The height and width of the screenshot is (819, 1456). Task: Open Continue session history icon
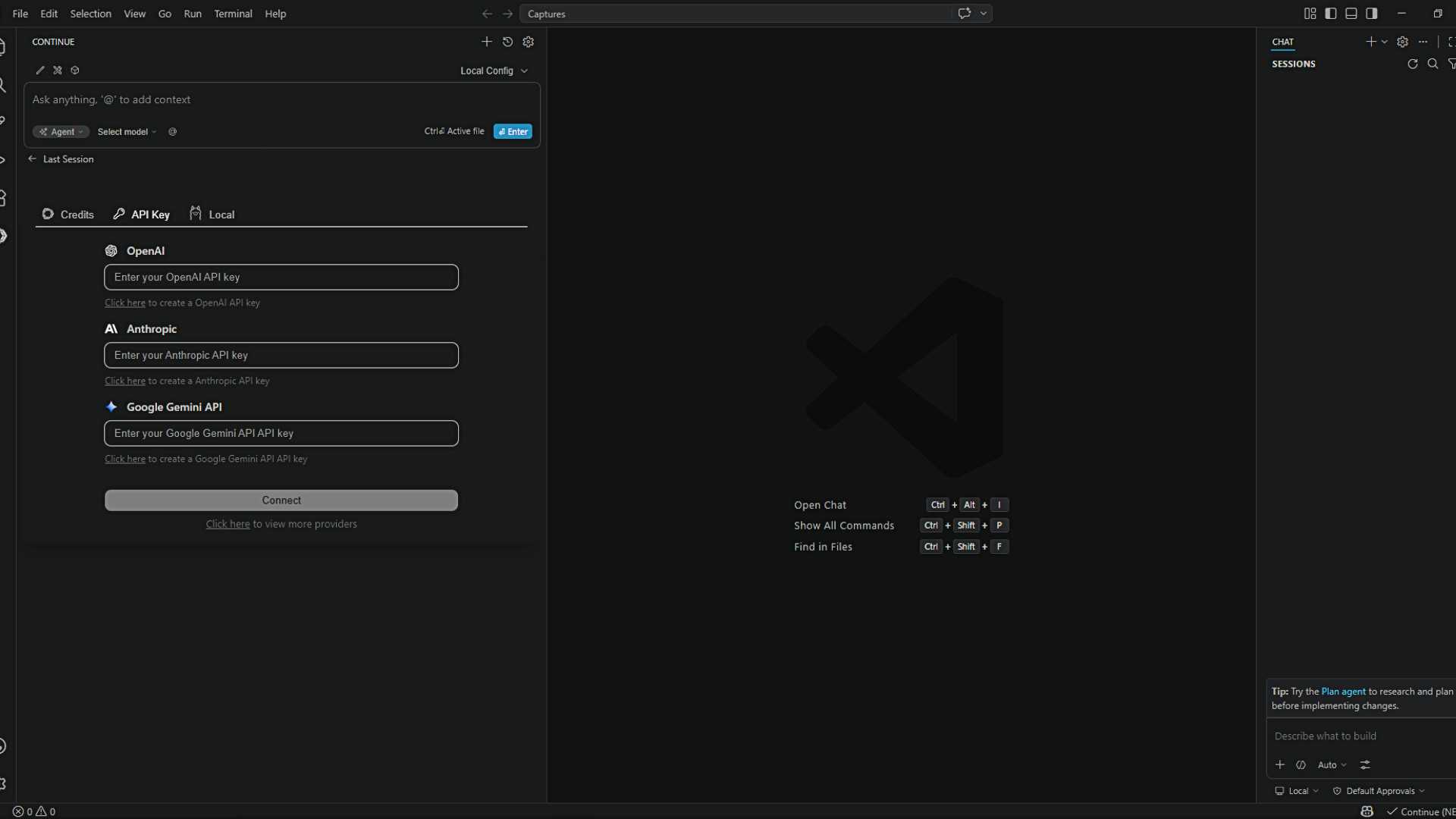pyautogui.click(x=508, y=42)
